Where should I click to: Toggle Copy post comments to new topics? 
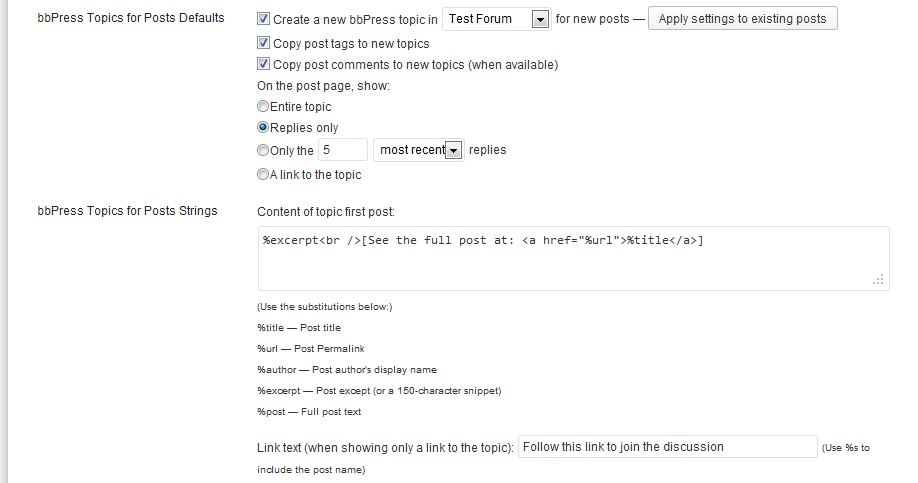point(263,64)
